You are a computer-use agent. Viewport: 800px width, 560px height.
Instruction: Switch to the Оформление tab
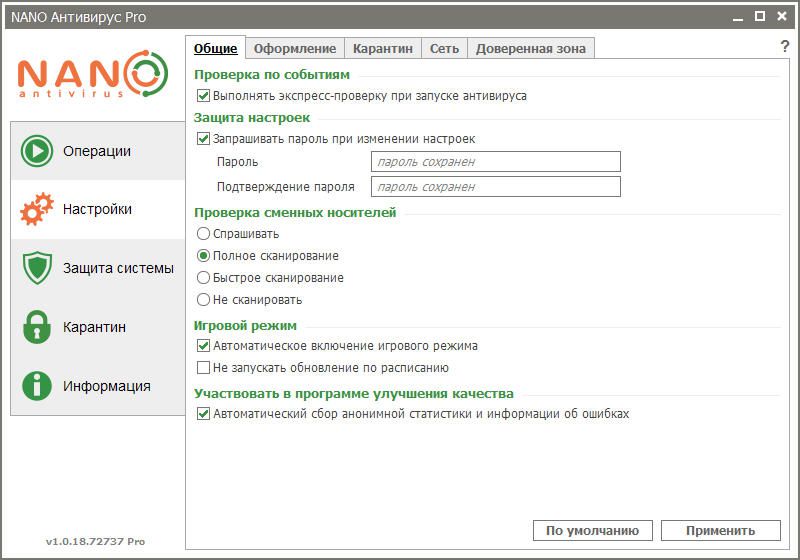(294, 48)
